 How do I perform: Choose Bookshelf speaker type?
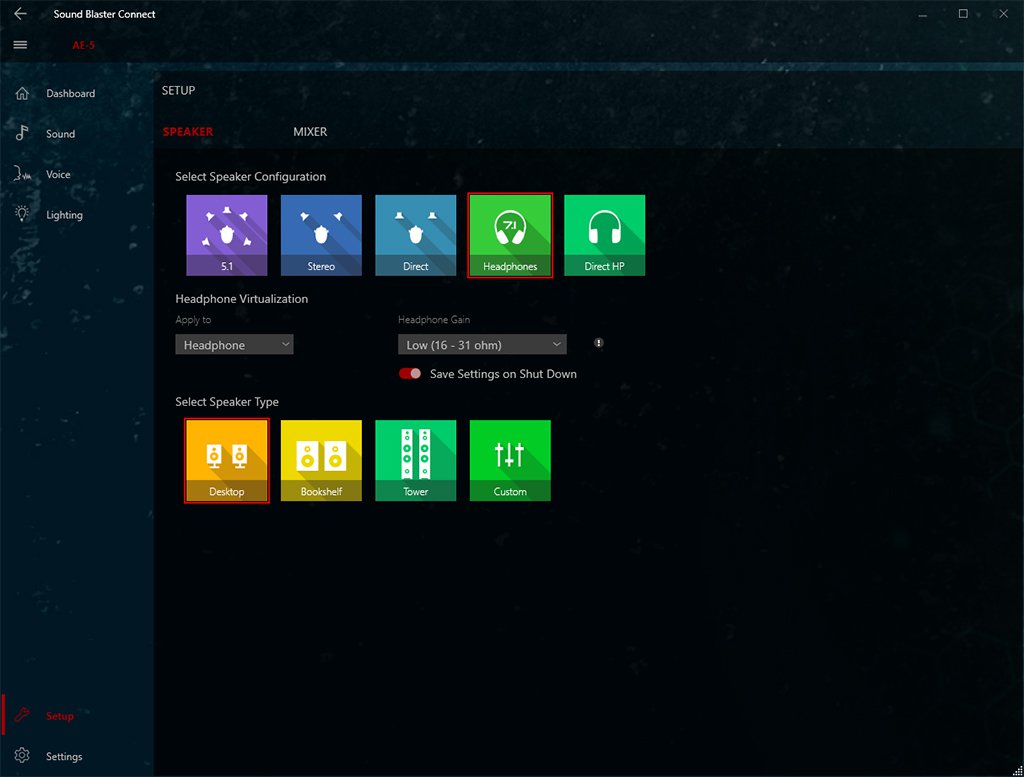[321, 460]
